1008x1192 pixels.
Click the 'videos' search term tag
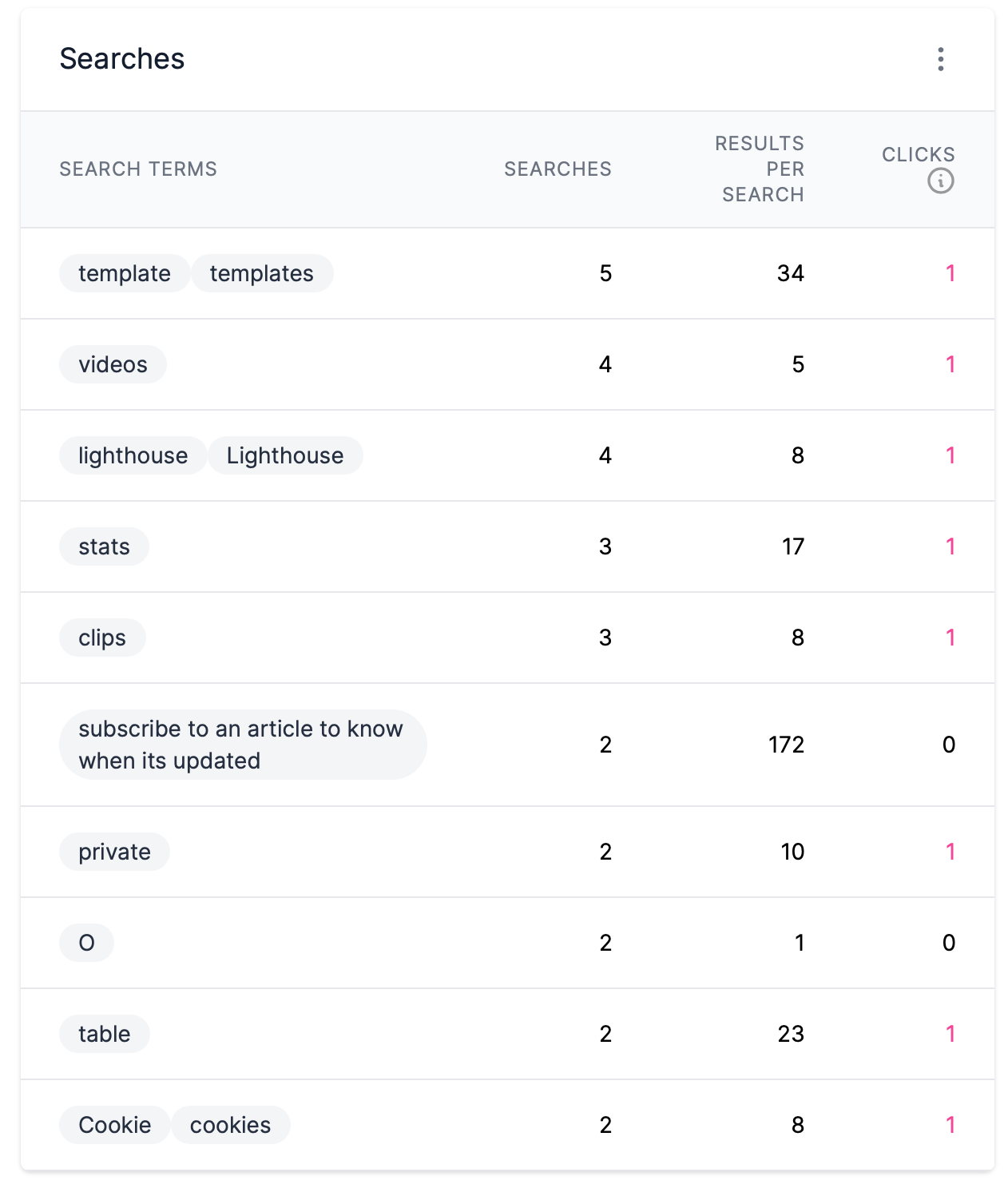pos(113,364)
